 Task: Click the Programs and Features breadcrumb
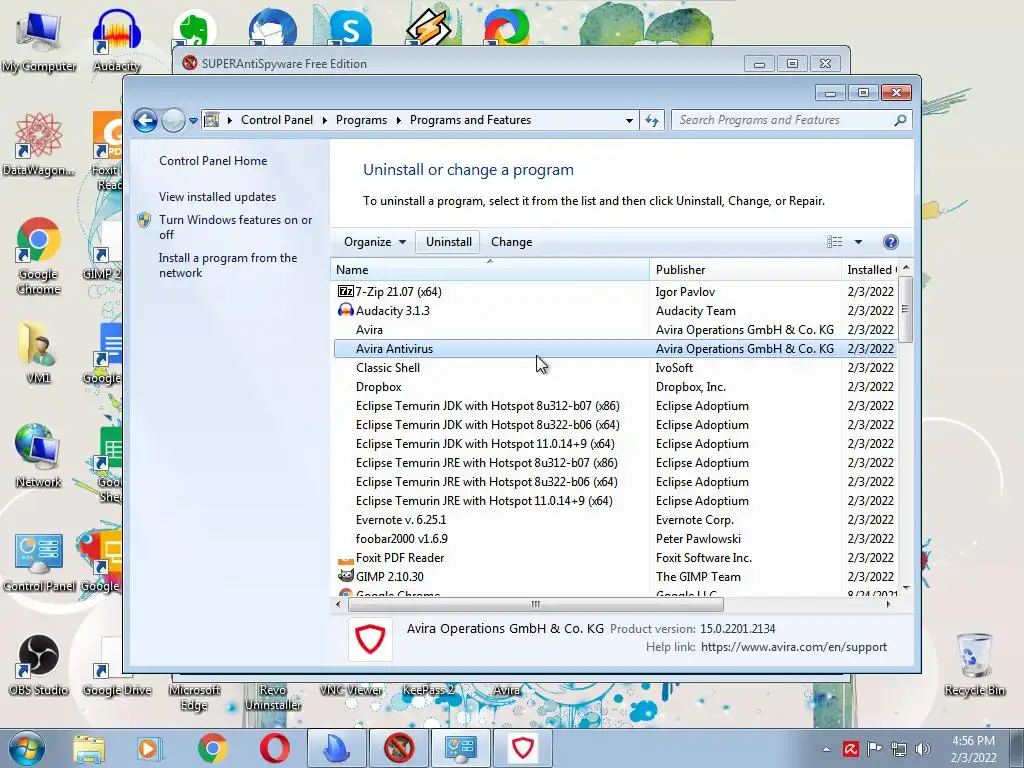[470, 120]
